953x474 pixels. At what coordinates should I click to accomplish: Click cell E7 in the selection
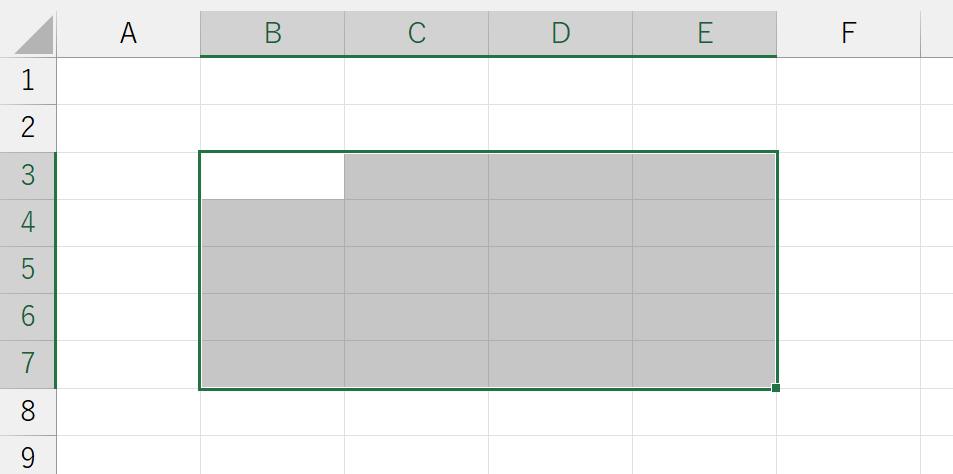pyautogui.click(x=704, y=363)
